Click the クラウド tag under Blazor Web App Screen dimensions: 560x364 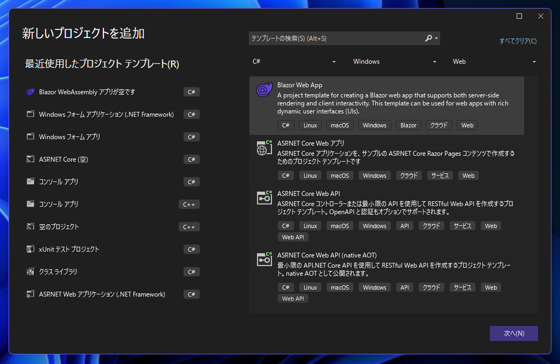(439, 125)
